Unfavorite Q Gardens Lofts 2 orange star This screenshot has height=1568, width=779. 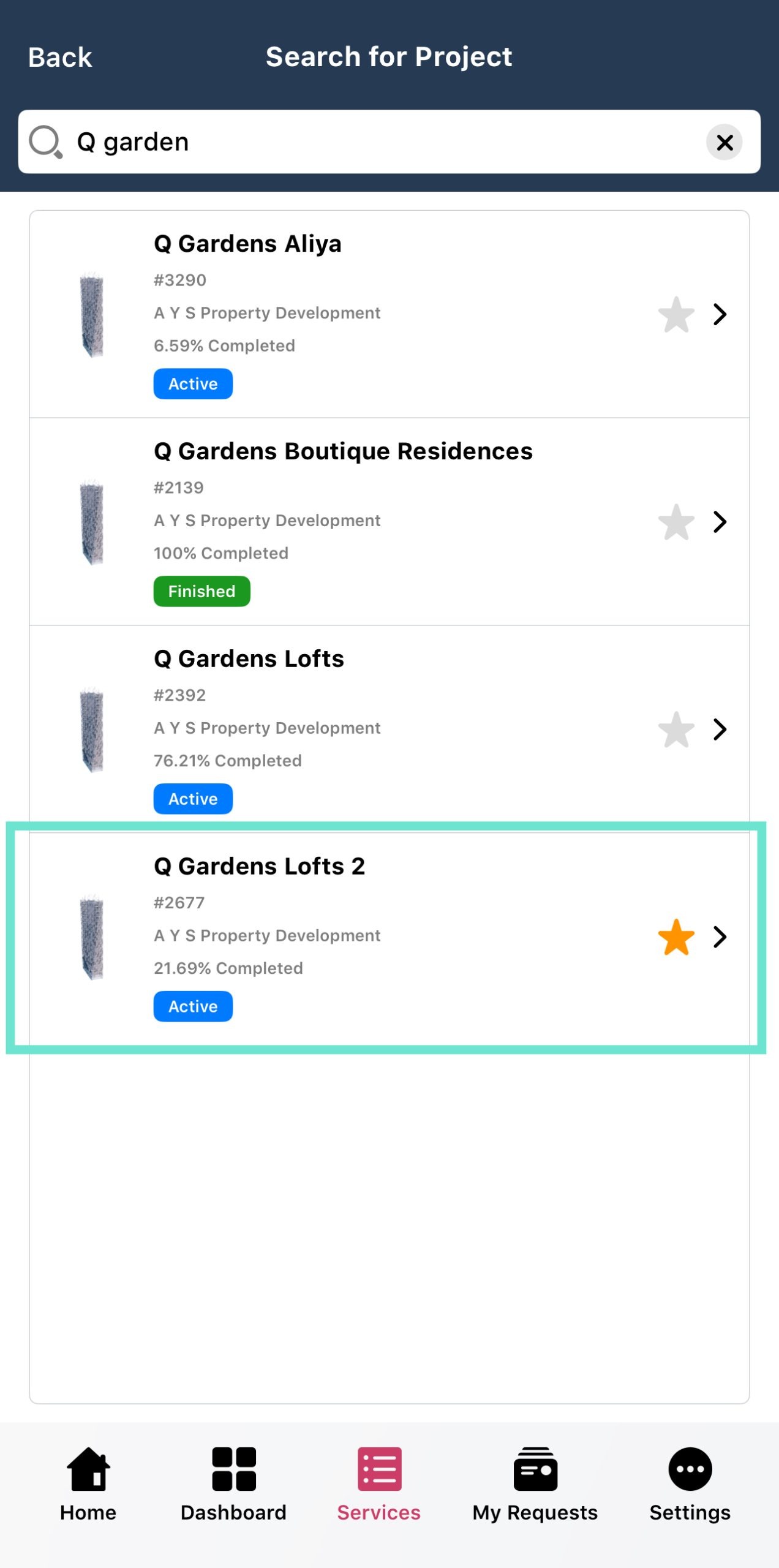676,937
